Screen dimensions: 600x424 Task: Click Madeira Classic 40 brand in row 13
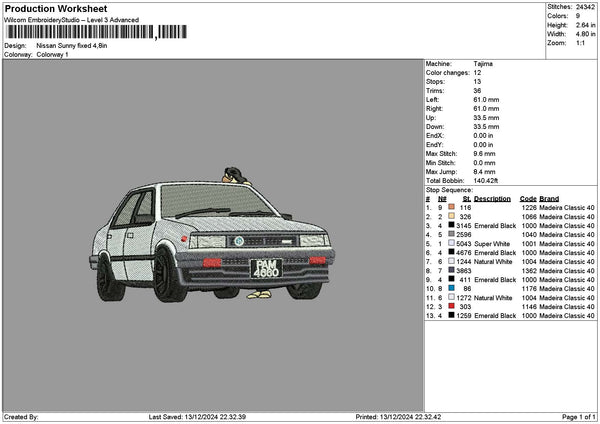[567, 315]
